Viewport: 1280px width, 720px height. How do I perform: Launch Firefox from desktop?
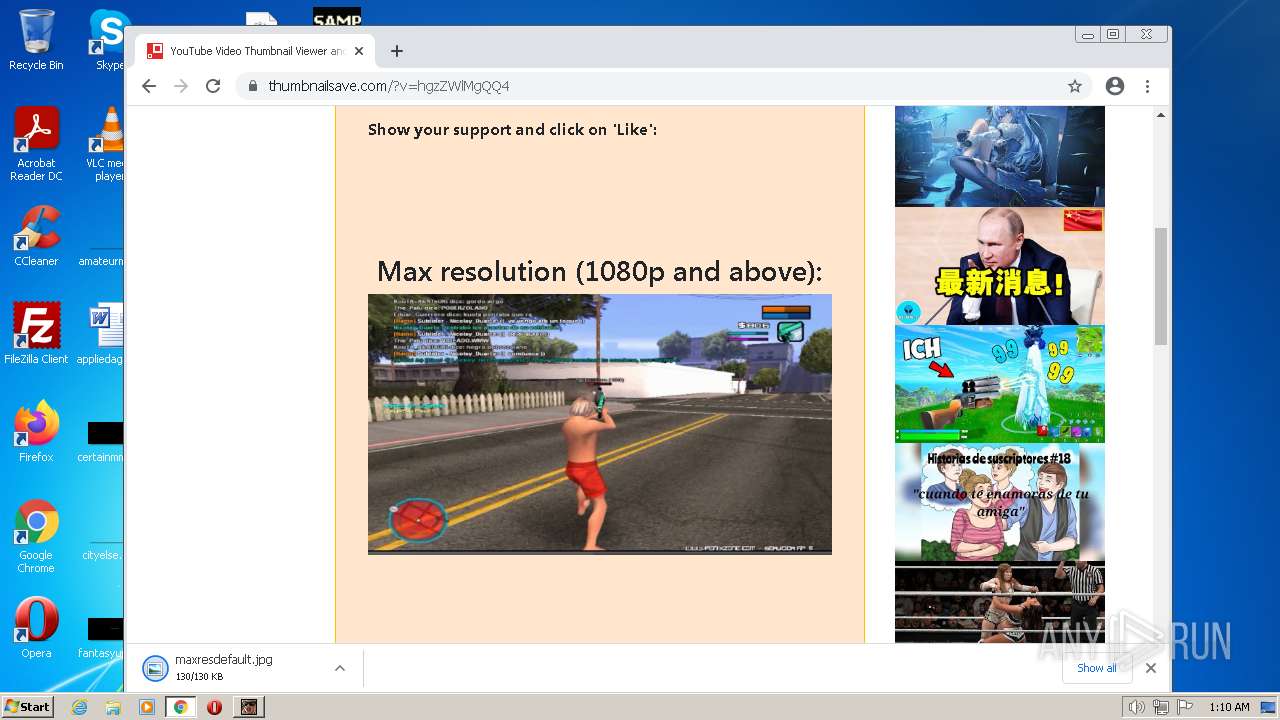click(36, 432)
